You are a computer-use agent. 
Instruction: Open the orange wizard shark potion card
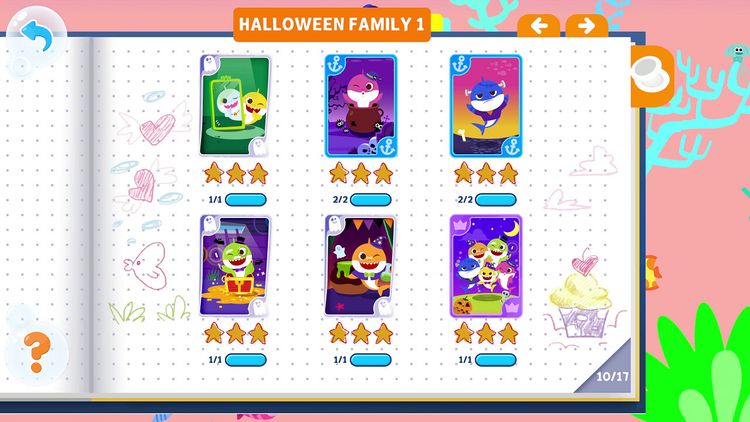coord(361,266)
